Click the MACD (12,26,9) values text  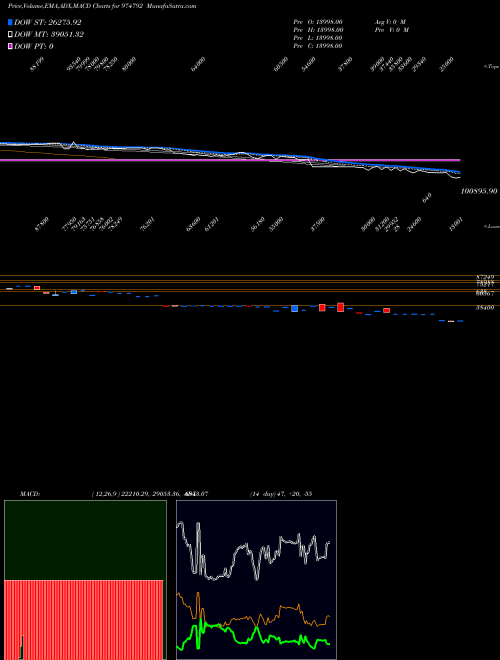click(x=152, y=494)
